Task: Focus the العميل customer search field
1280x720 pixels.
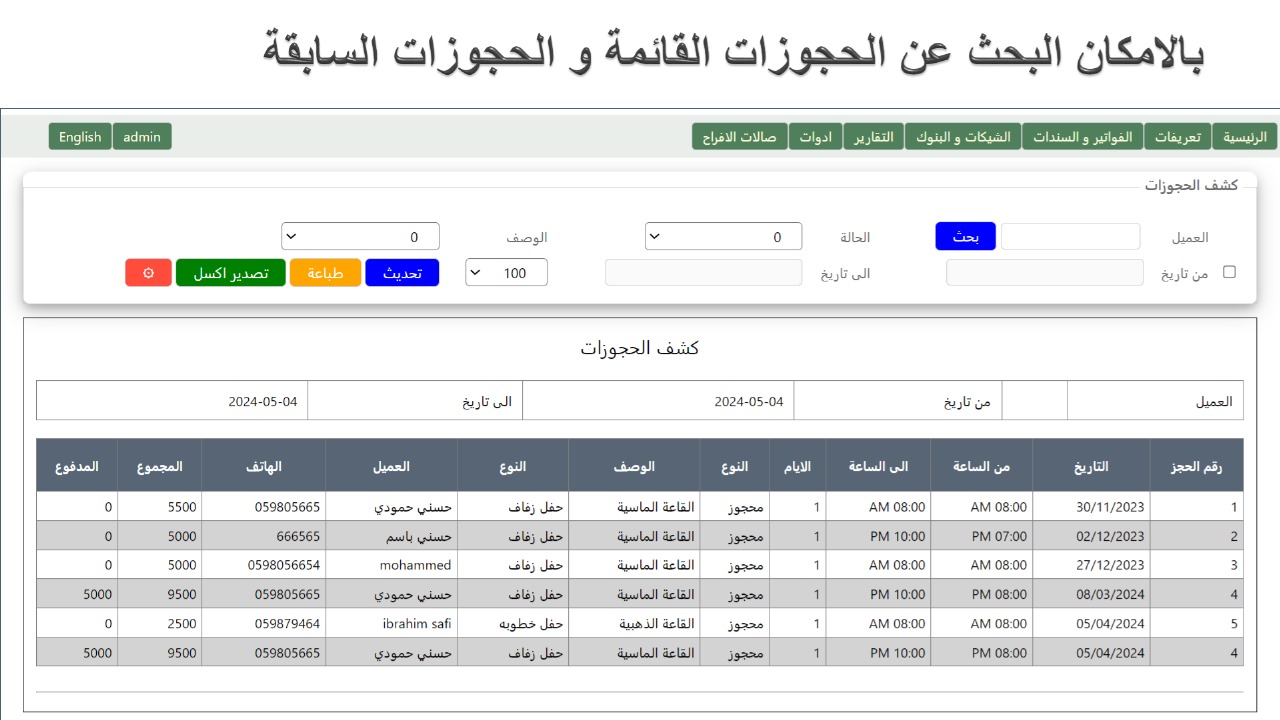Action: (x=1070, y=237)
